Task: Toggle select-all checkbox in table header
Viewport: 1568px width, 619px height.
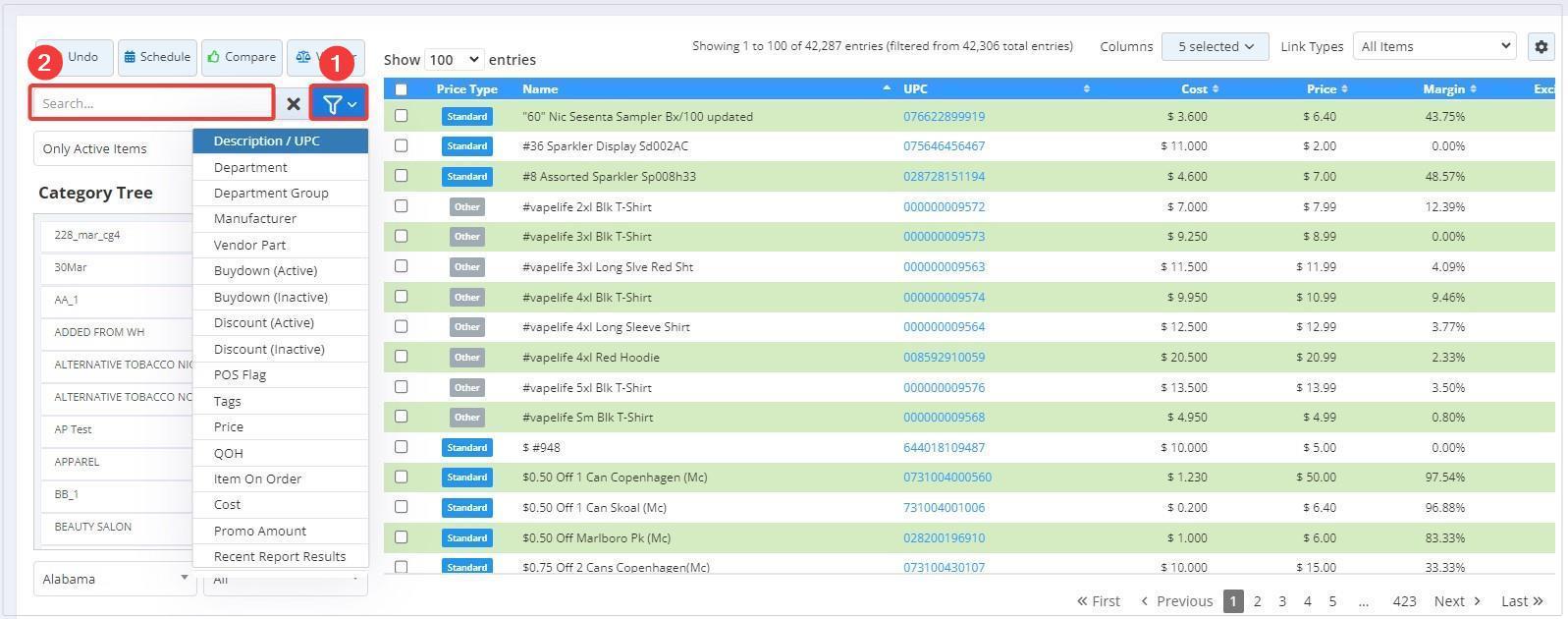Action: pyautogui.click(x=401, y=89)
